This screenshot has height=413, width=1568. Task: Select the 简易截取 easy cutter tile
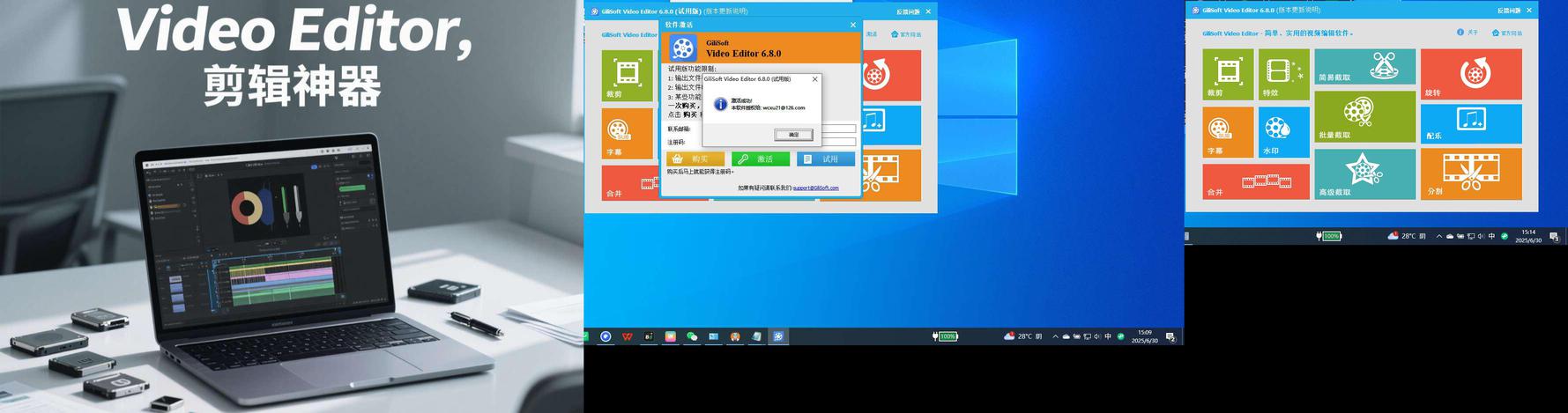[1364, 67]
